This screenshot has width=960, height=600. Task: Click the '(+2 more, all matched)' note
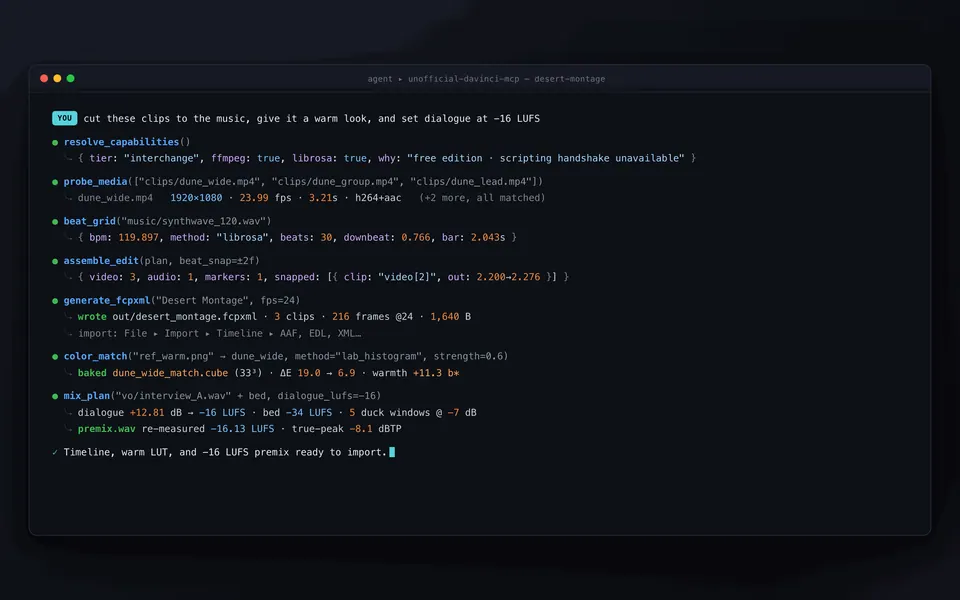(482, 198)
